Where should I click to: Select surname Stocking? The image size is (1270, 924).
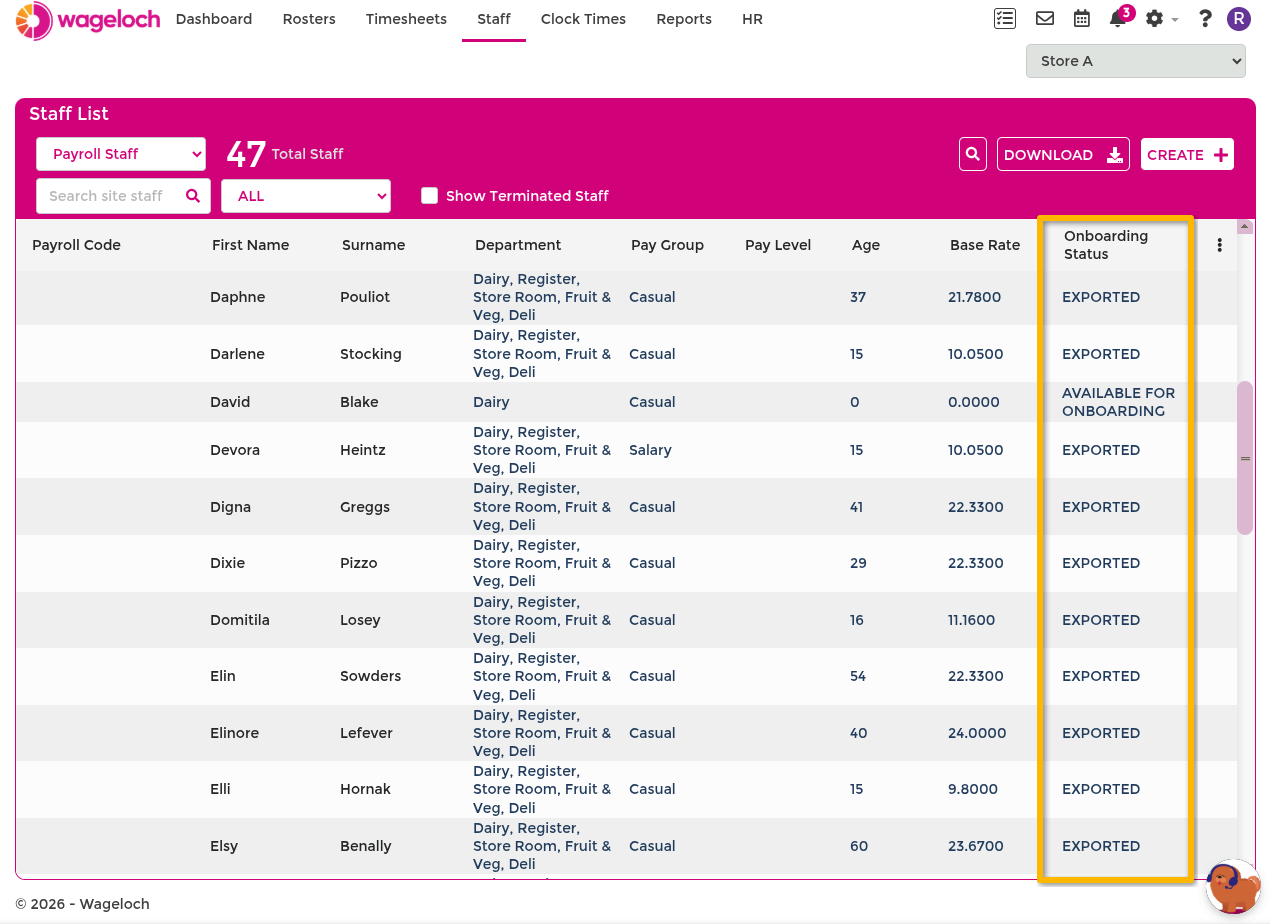[371, 354]
